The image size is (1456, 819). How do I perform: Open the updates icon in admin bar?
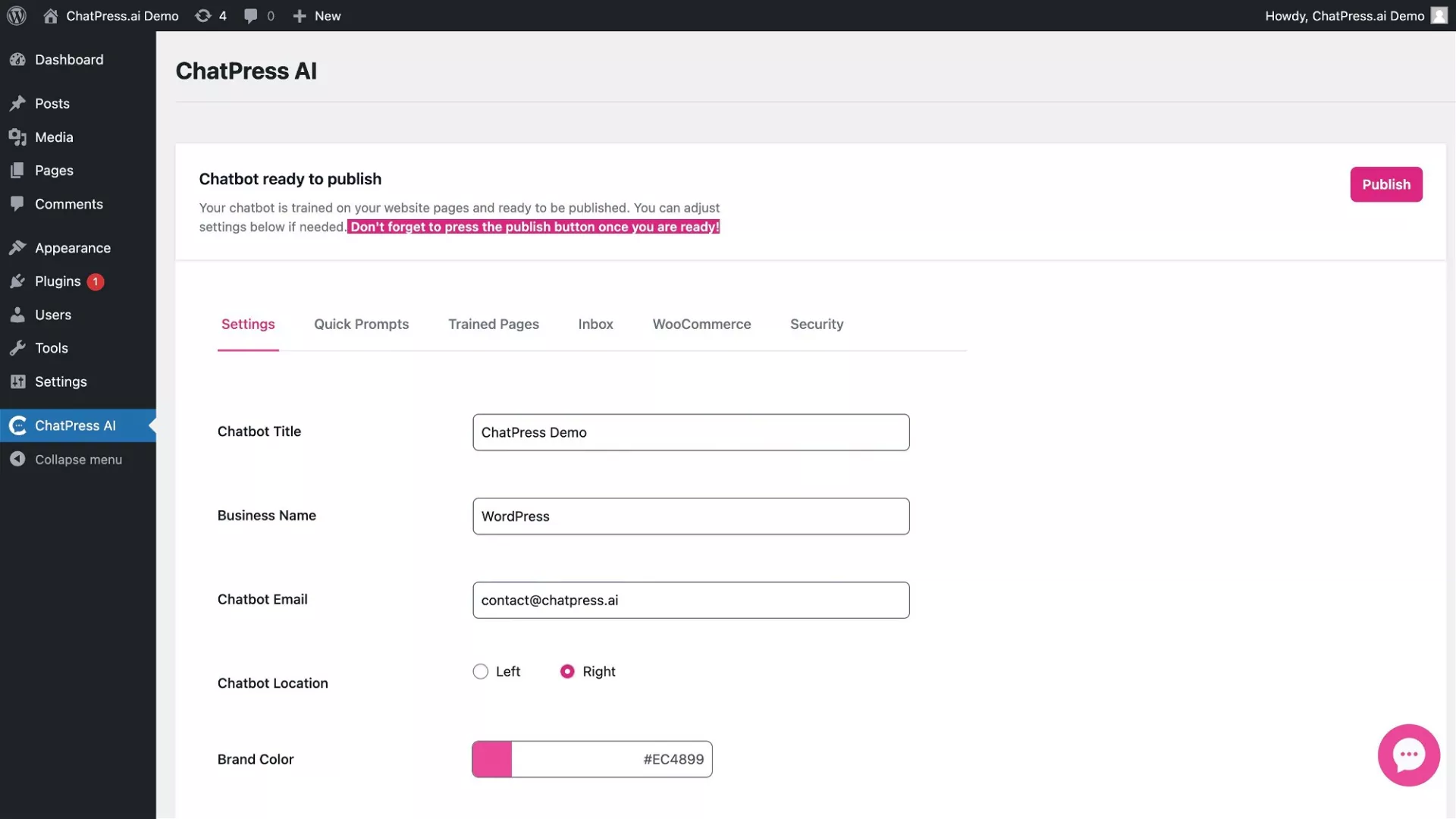203,15
